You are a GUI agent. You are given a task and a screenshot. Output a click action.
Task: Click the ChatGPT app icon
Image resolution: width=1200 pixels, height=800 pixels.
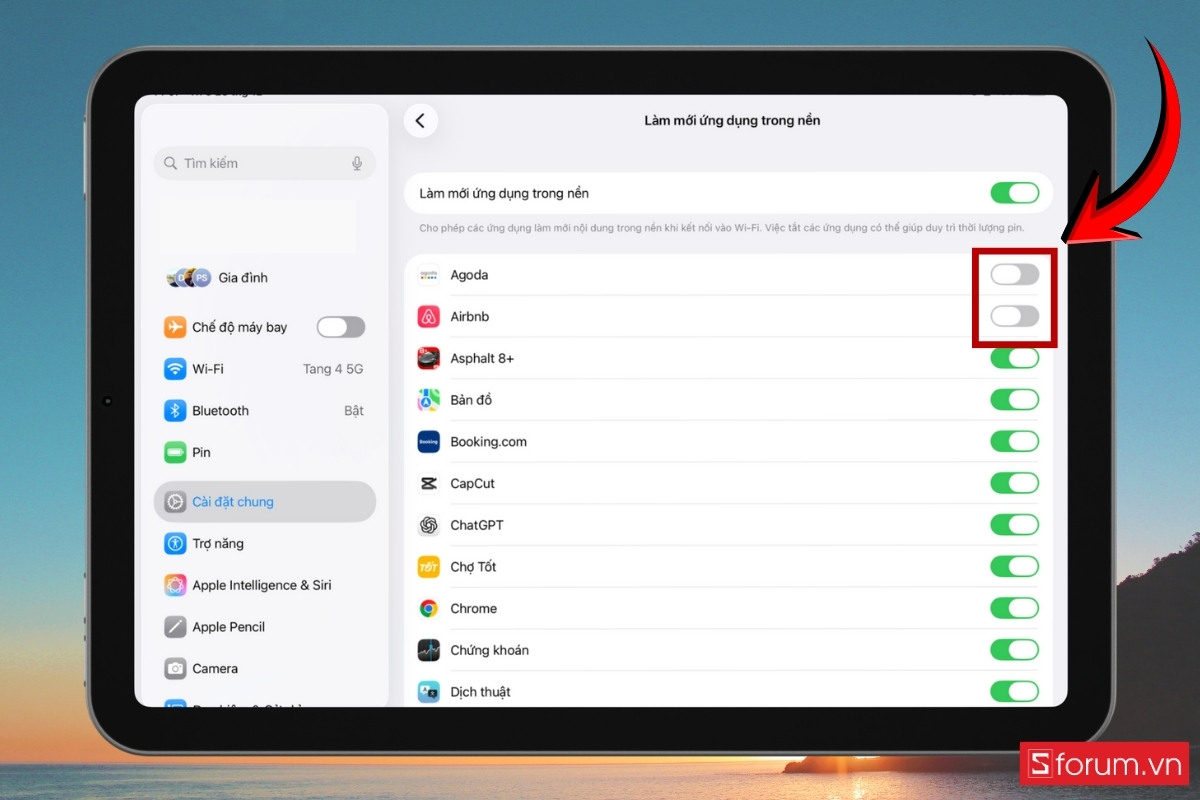click(x=428, y=525)
